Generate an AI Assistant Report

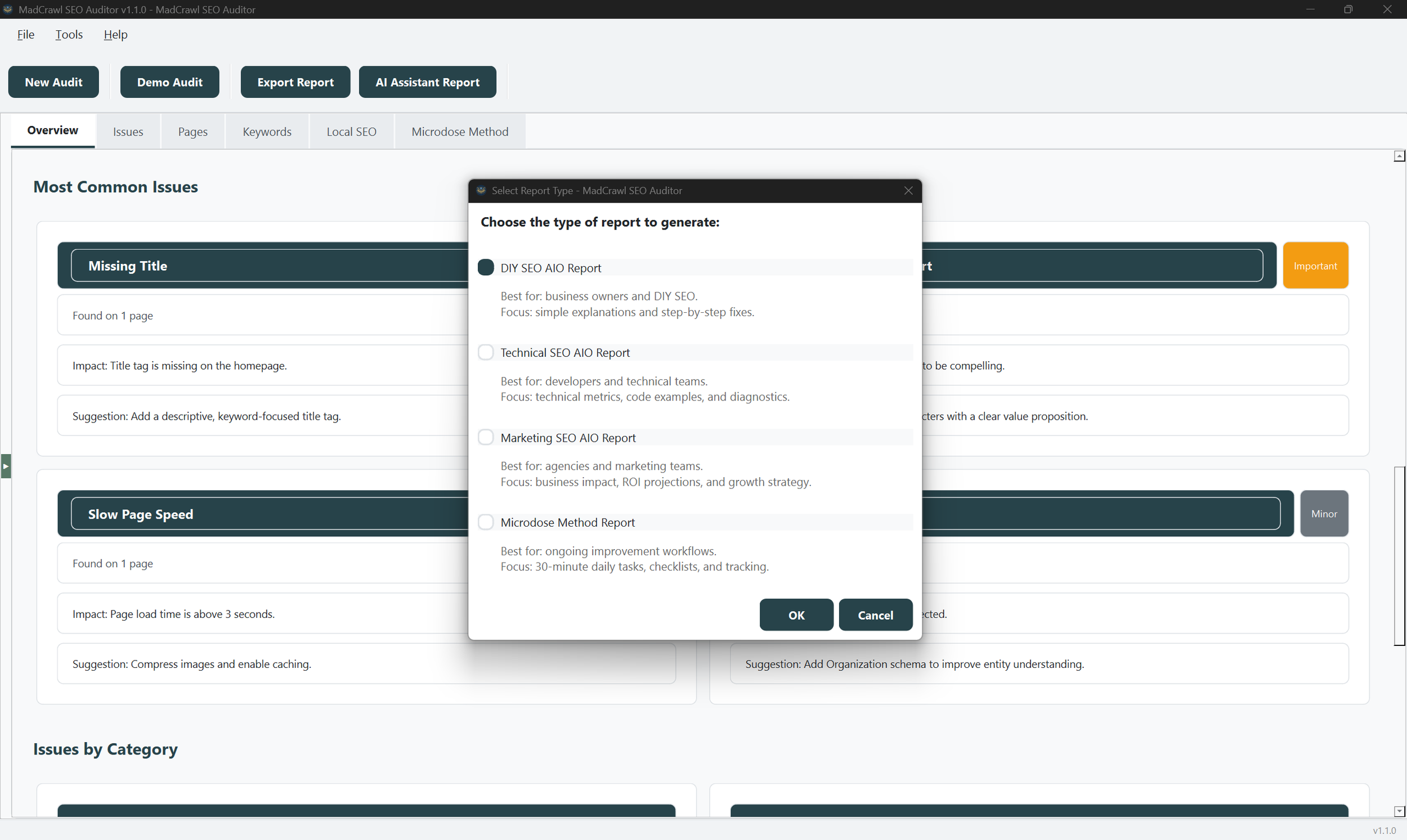(427, 82)
